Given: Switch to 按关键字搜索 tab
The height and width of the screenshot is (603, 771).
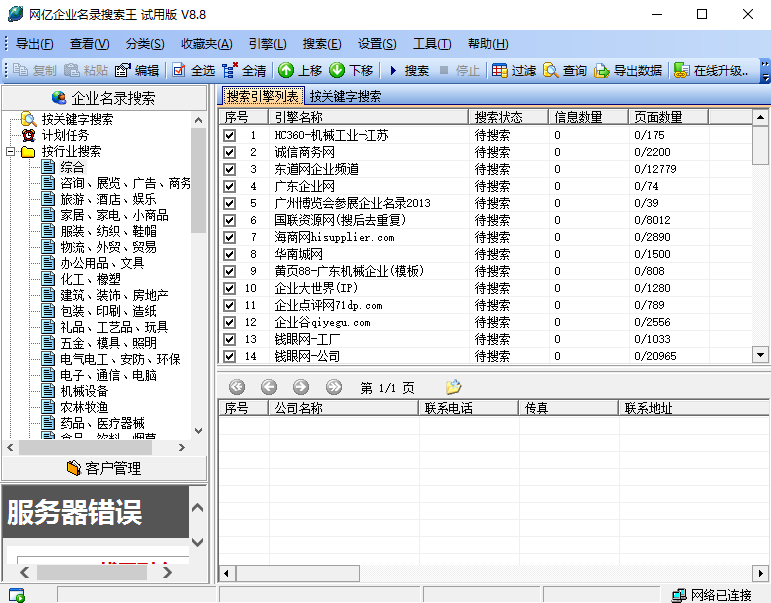Looking at the screenshot, I should click(345, 96).
